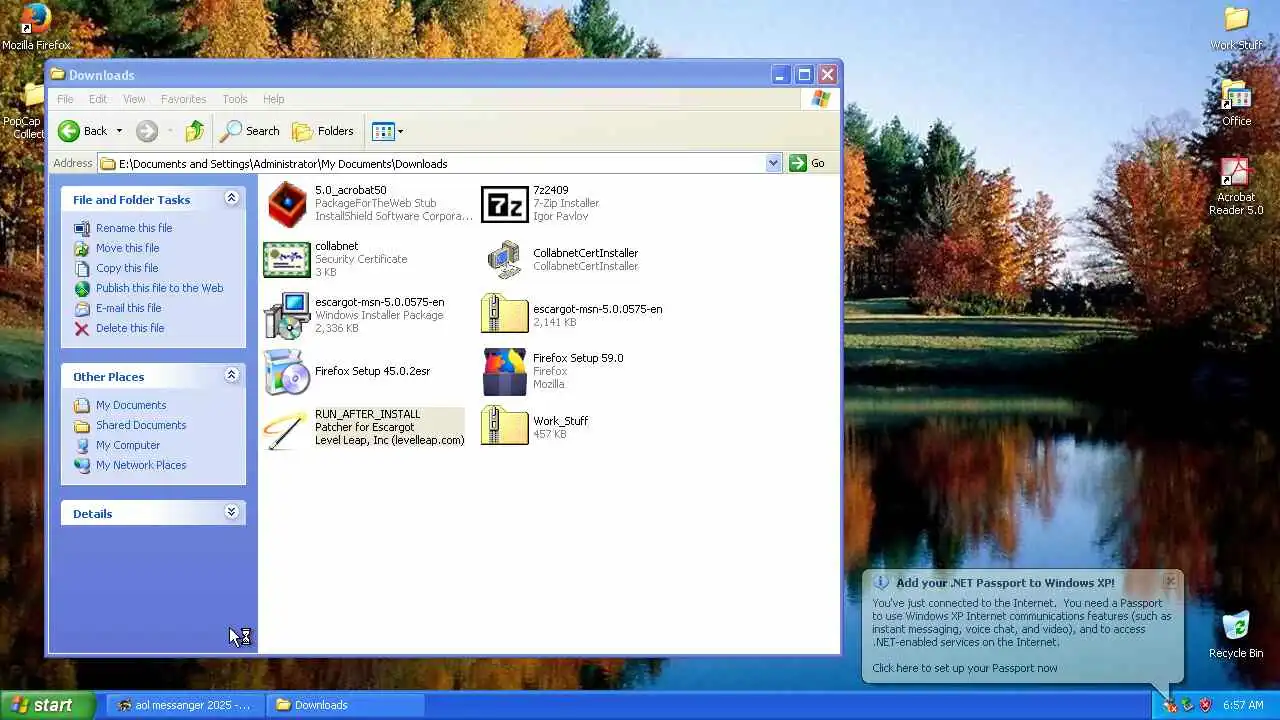Go up one folder level
Screen dimensions: 1280x720
point(195,131)
